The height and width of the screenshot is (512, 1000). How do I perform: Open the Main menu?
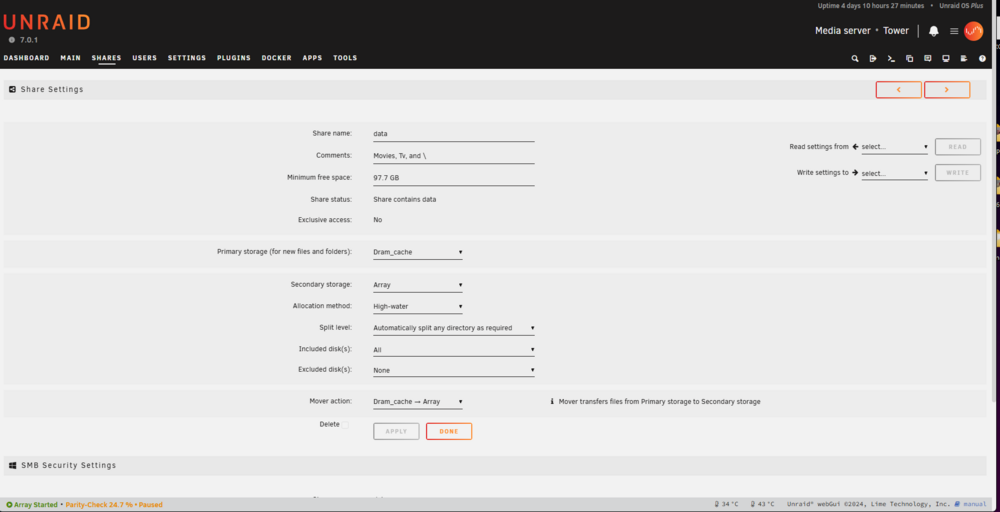point(70,58)
